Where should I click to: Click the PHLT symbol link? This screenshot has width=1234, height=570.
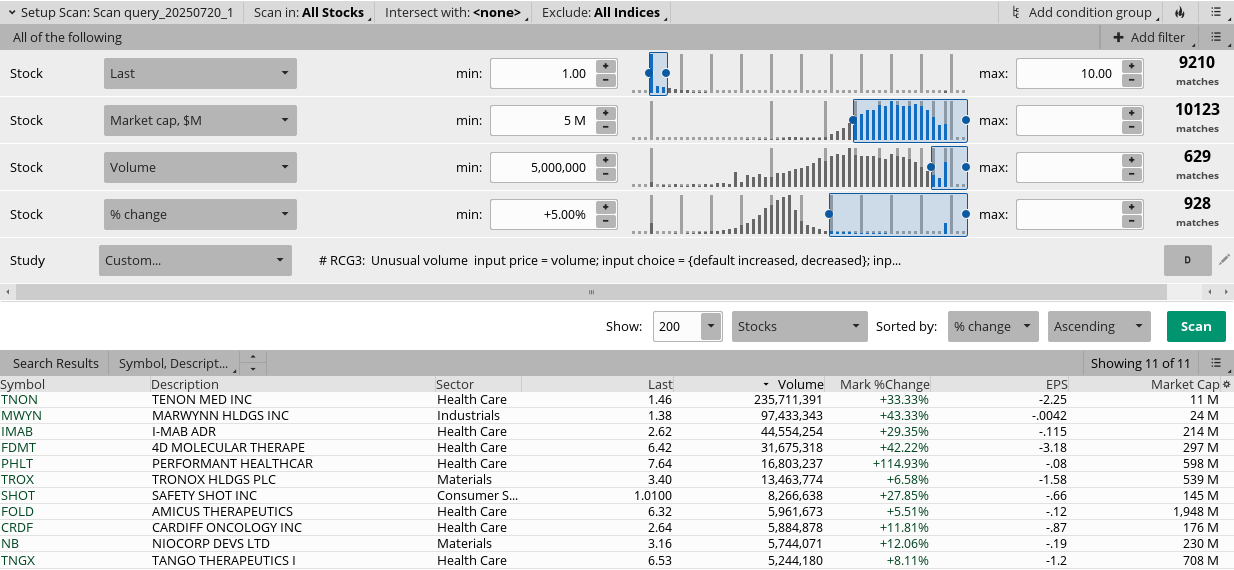coord(17,463)
